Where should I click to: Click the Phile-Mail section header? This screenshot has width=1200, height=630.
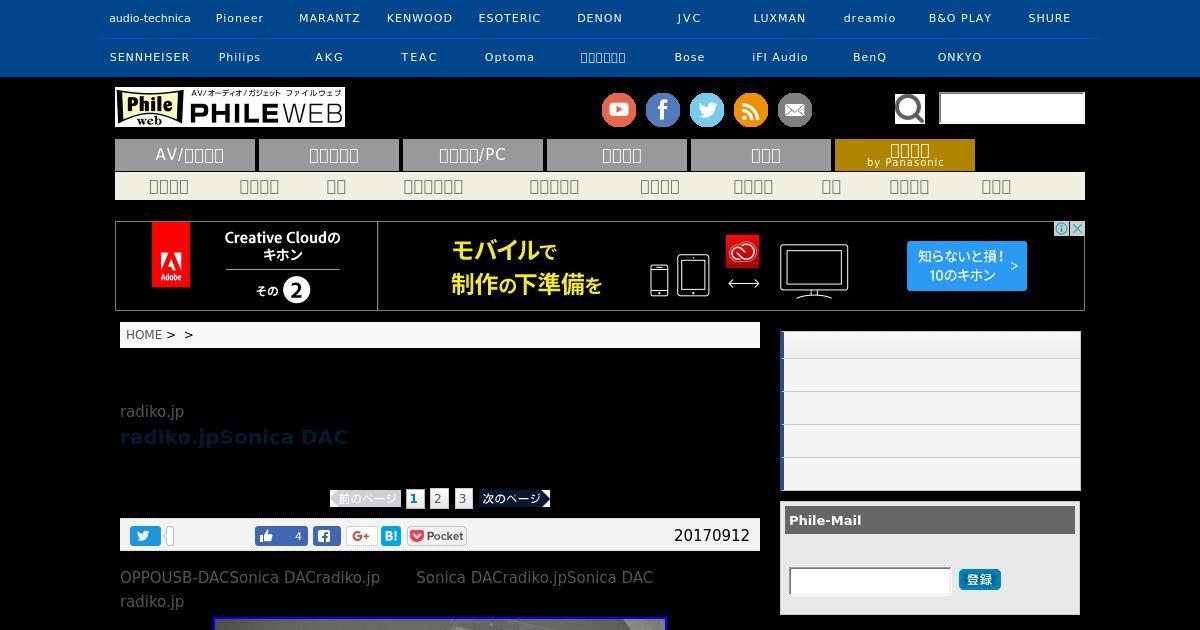click(930, 520)
